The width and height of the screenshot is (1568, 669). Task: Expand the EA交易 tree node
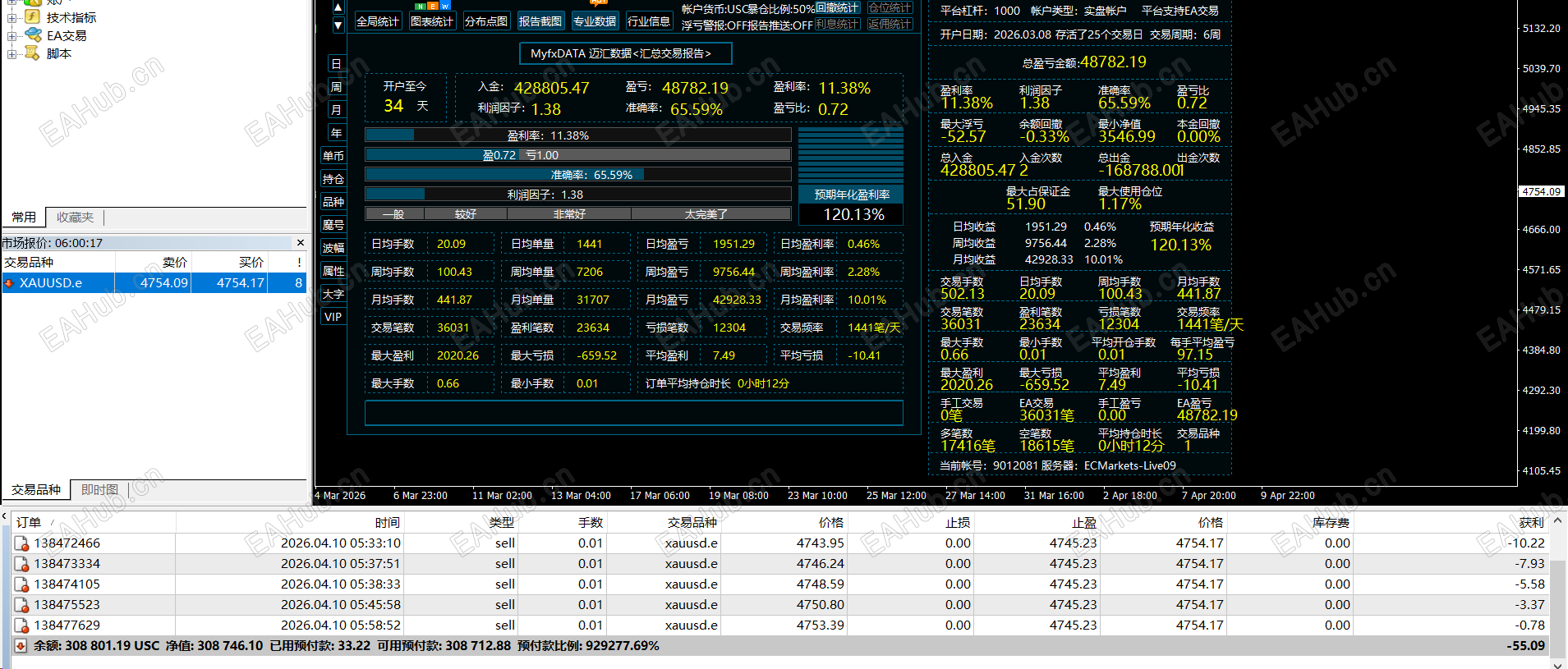pos(11,35)
